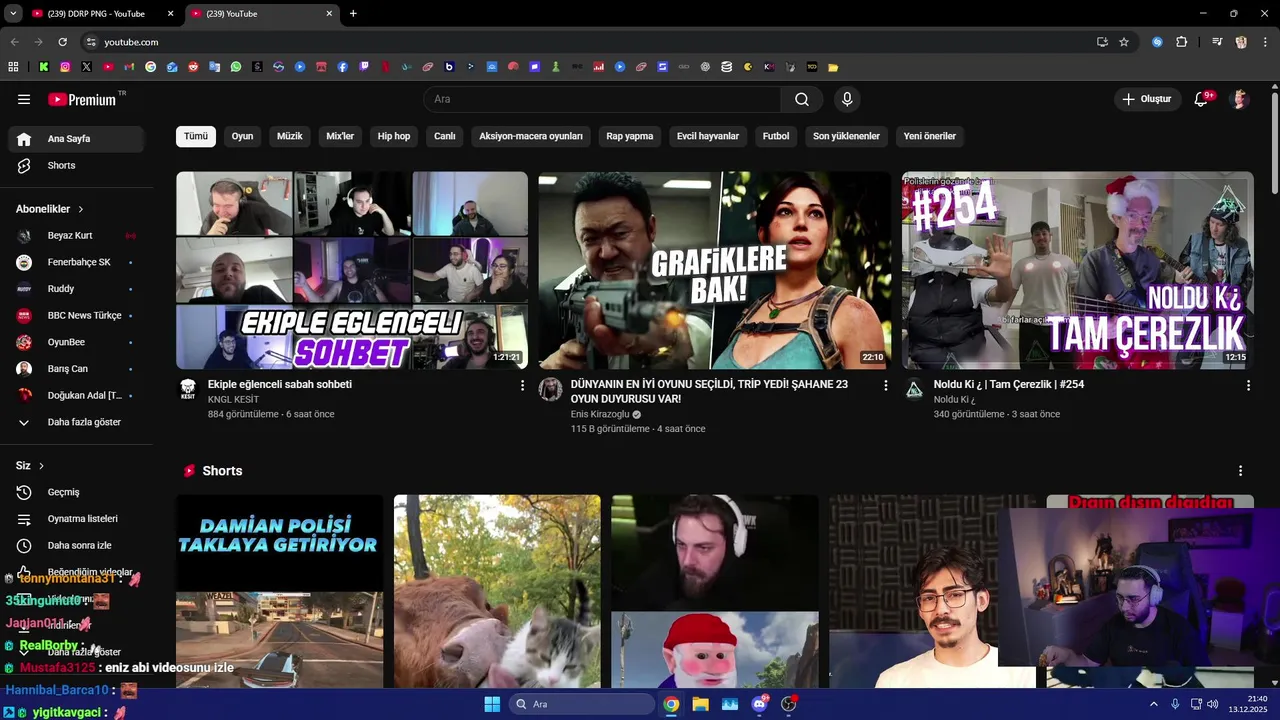The image size is (1280, 720).
Task: Open Chrome media controls icon
Action: pyautogui.click(x=1217, y=42)
